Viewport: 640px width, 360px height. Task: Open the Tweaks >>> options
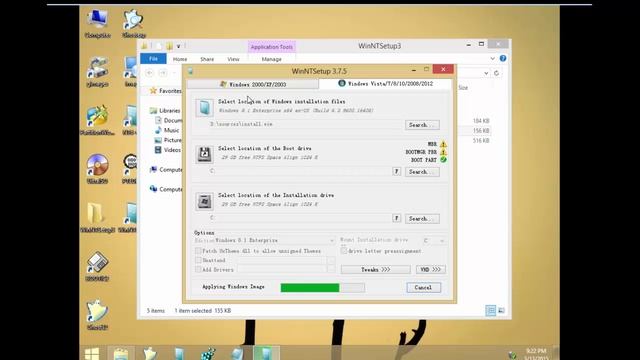pos(376,269)
